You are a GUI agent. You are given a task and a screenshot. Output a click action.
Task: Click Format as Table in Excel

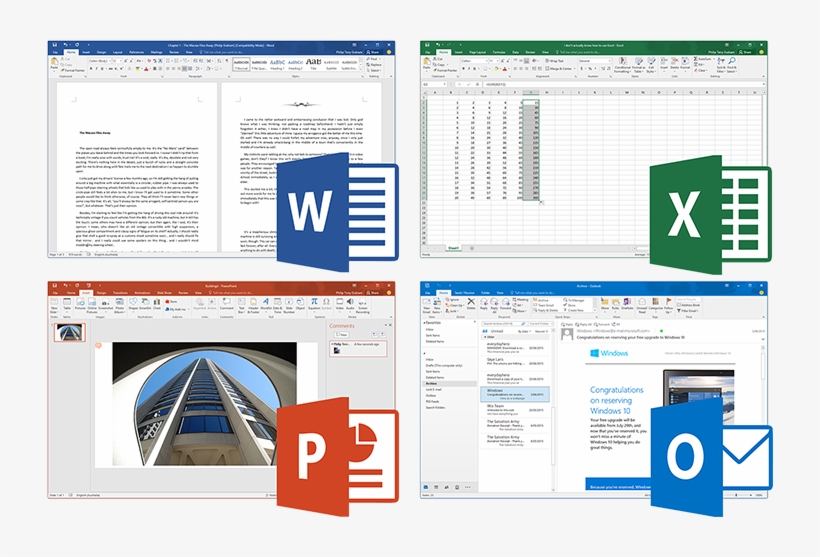(639, 66)
